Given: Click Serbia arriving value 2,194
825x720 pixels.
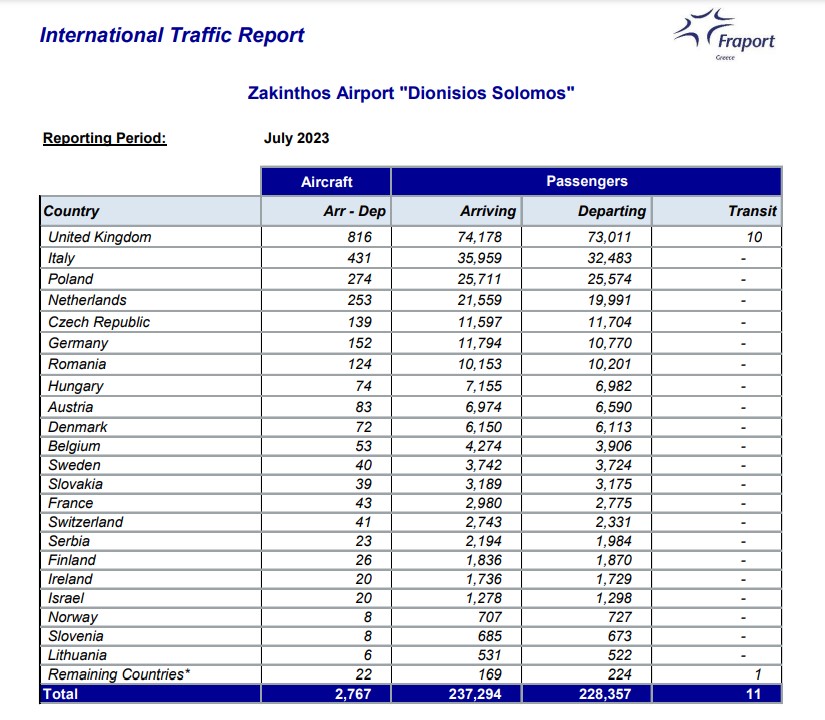Looking at the screenshot, I should click(x=484, y=541).
